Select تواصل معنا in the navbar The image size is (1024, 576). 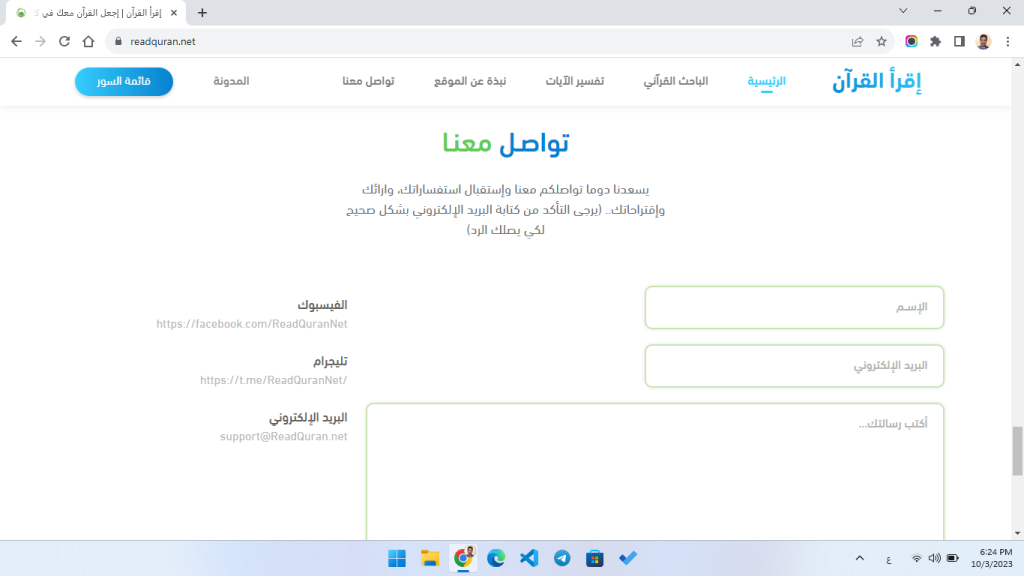(x=368, y=81)
